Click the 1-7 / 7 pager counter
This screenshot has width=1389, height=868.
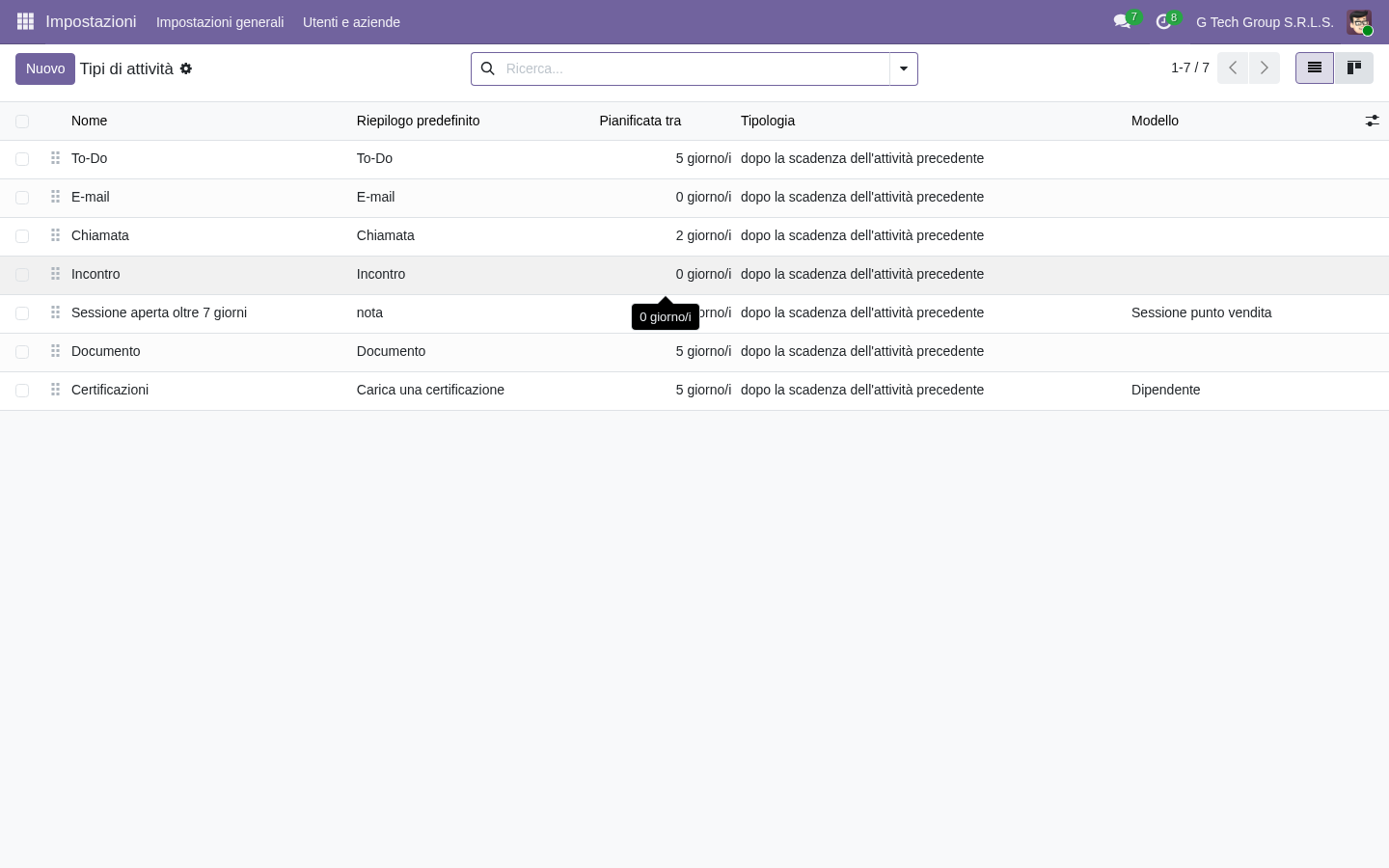[x=1189, y=68]
